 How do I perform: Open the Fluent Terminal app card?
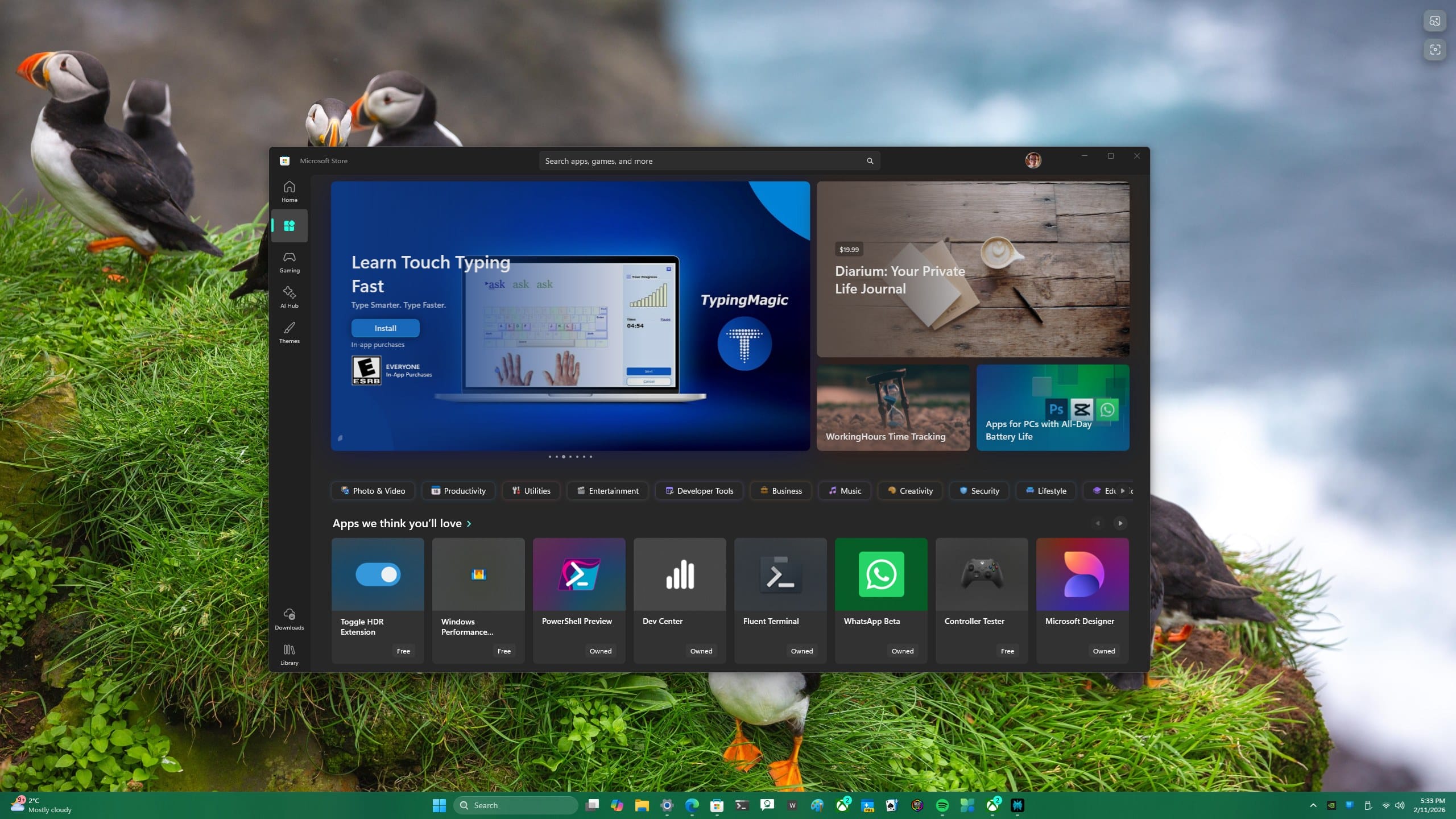(780, 601)
